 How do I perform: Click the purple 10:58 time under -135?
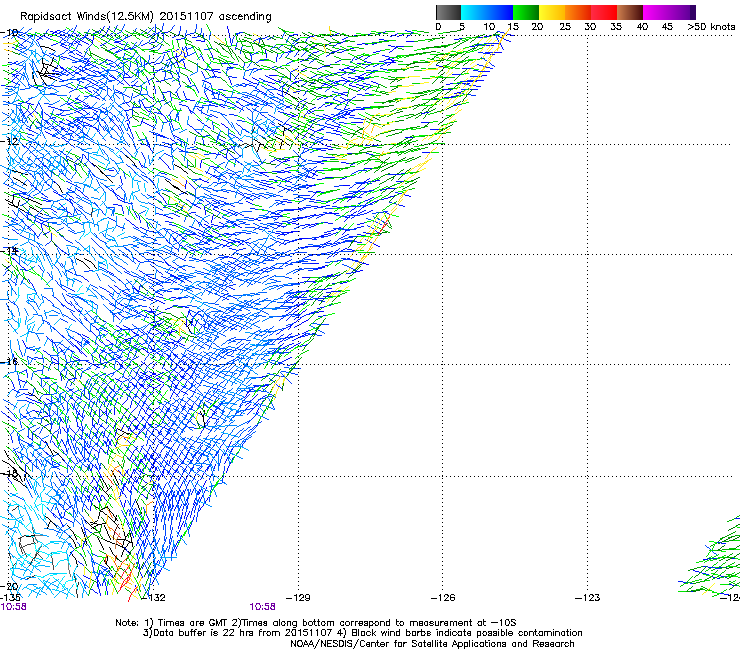pos(14,607)
